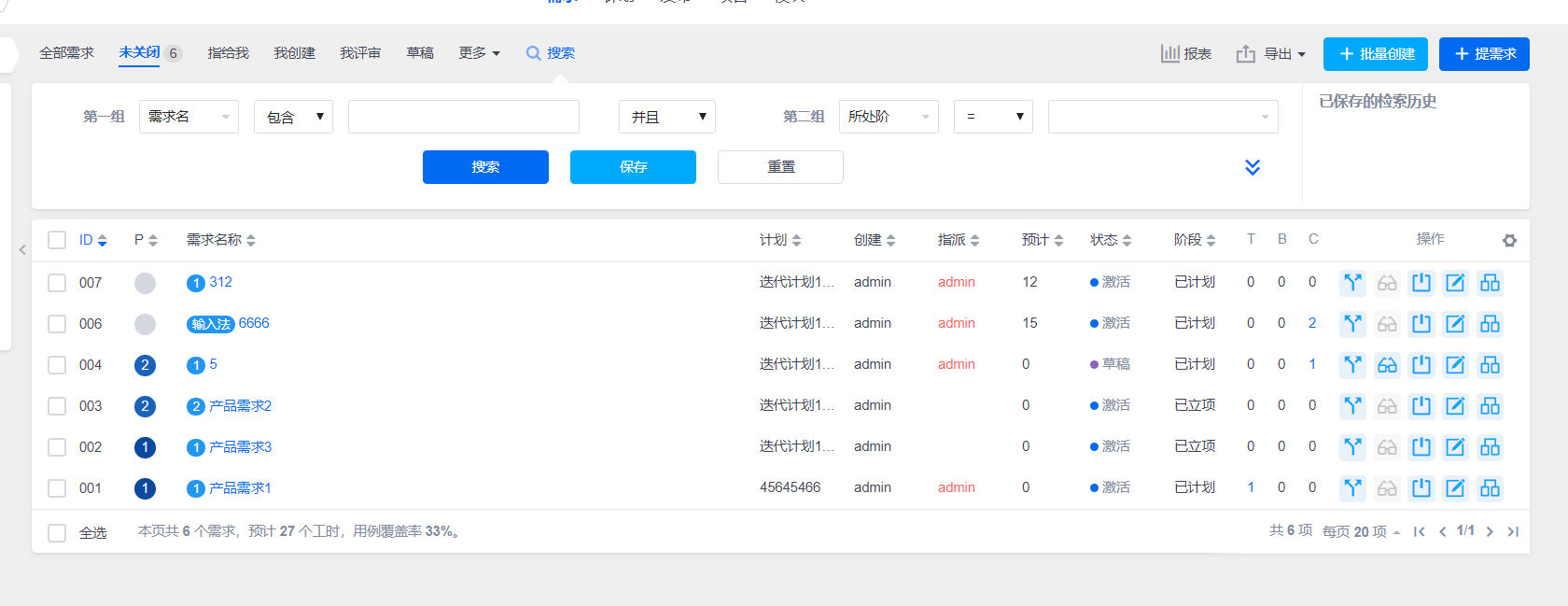
Task: Click the 提需求 create button
Action: point(1483,54)
